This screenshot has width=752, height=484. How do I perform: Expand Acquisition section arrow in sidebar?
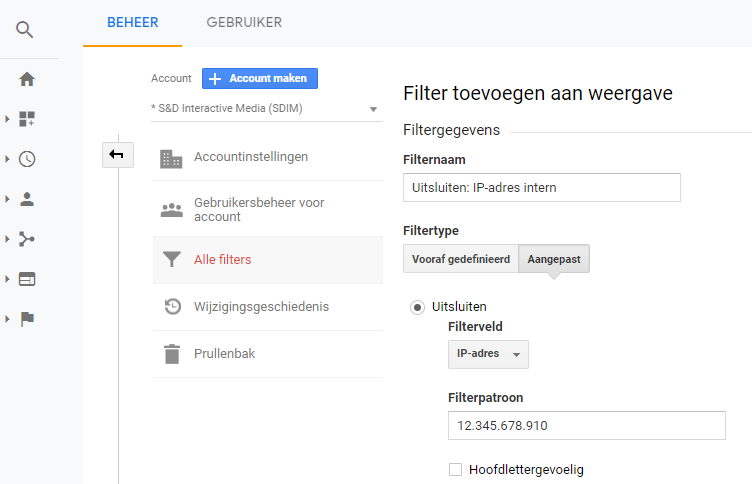[7, 239]
